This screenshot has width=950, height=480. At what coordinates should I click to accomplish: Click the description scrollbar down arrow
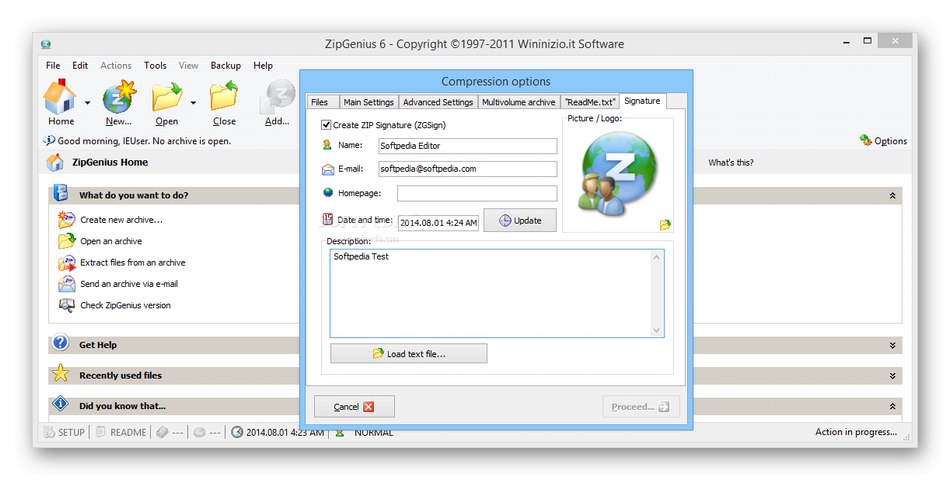click(x=657, y=330)
